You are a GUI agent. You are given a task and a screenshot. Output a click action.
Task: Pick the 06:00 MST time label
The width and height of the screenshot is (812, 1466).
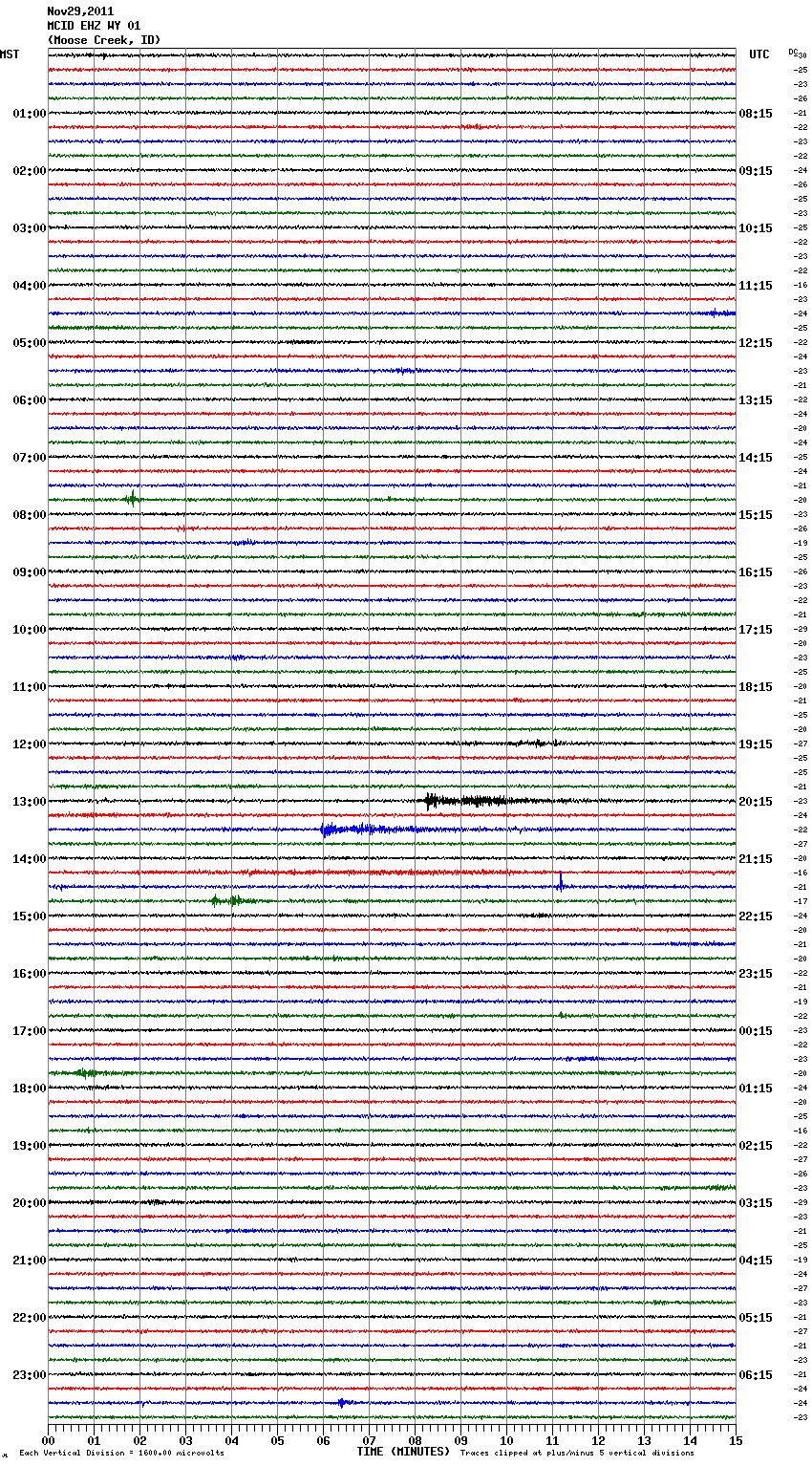pos(30,400)
